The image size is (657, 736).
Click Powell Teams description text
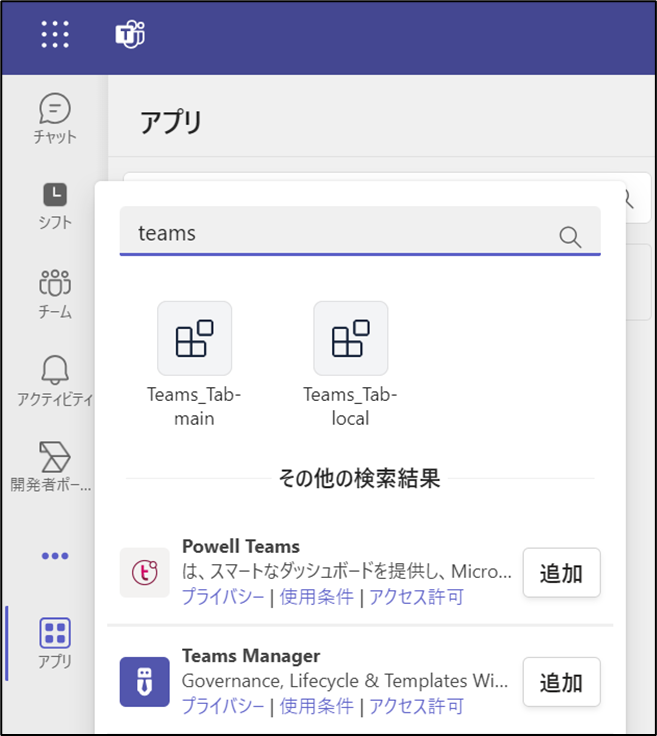tap(347, 571)
